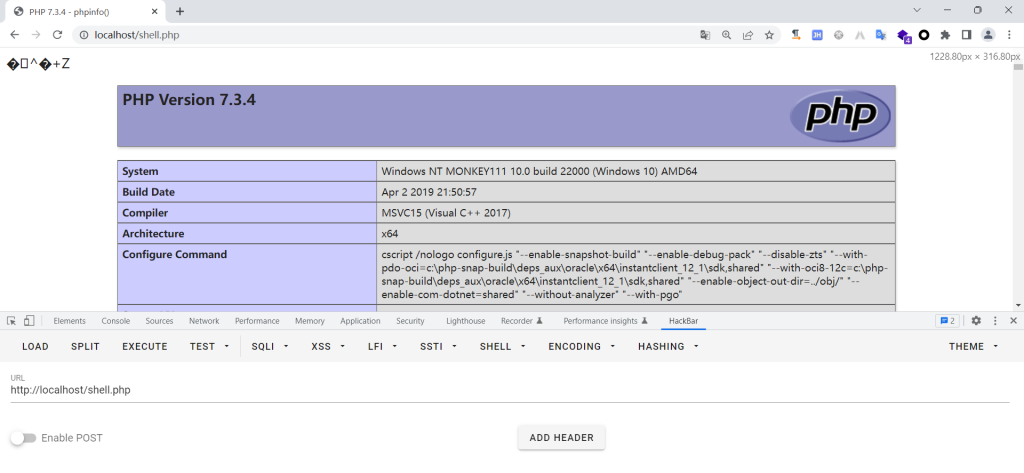Click the ADD HEADER button
The width and height of the screenshot is (1024, 473).
[x=561, y=438]
